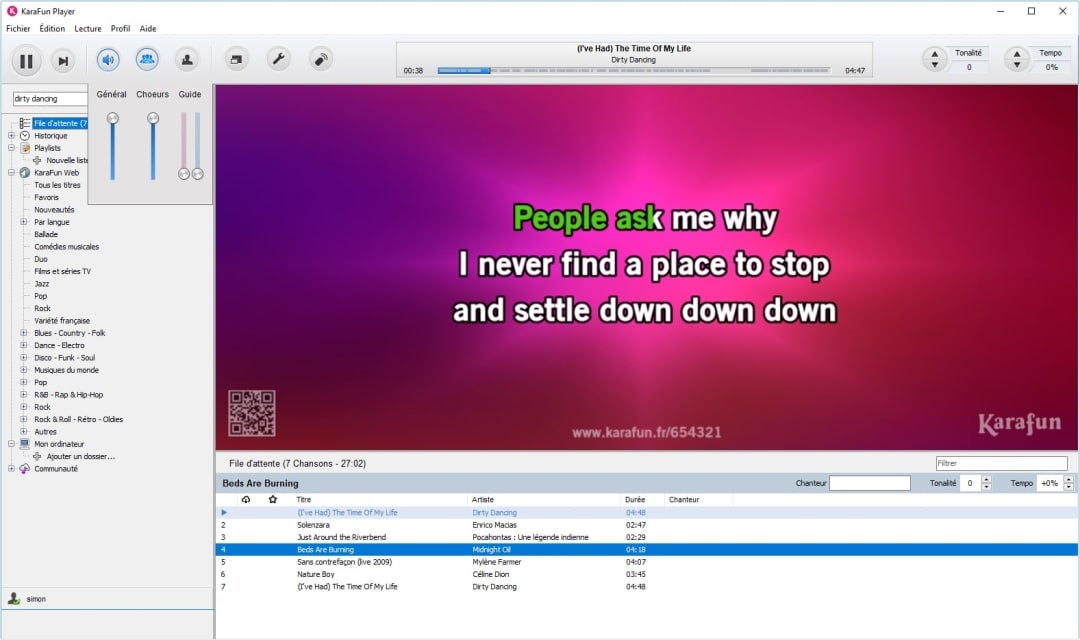This screenshot has width=1080, height=640.
Task: Click the Chanteur input field
Action: coord(869,483)
